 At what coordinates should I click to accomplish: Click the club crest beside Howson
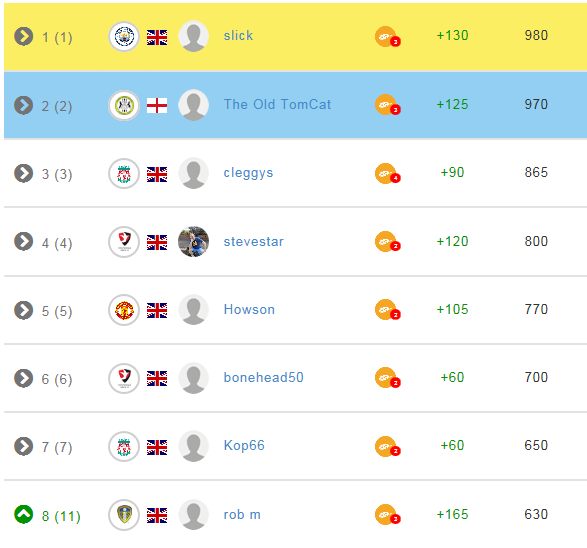[124, 310]
